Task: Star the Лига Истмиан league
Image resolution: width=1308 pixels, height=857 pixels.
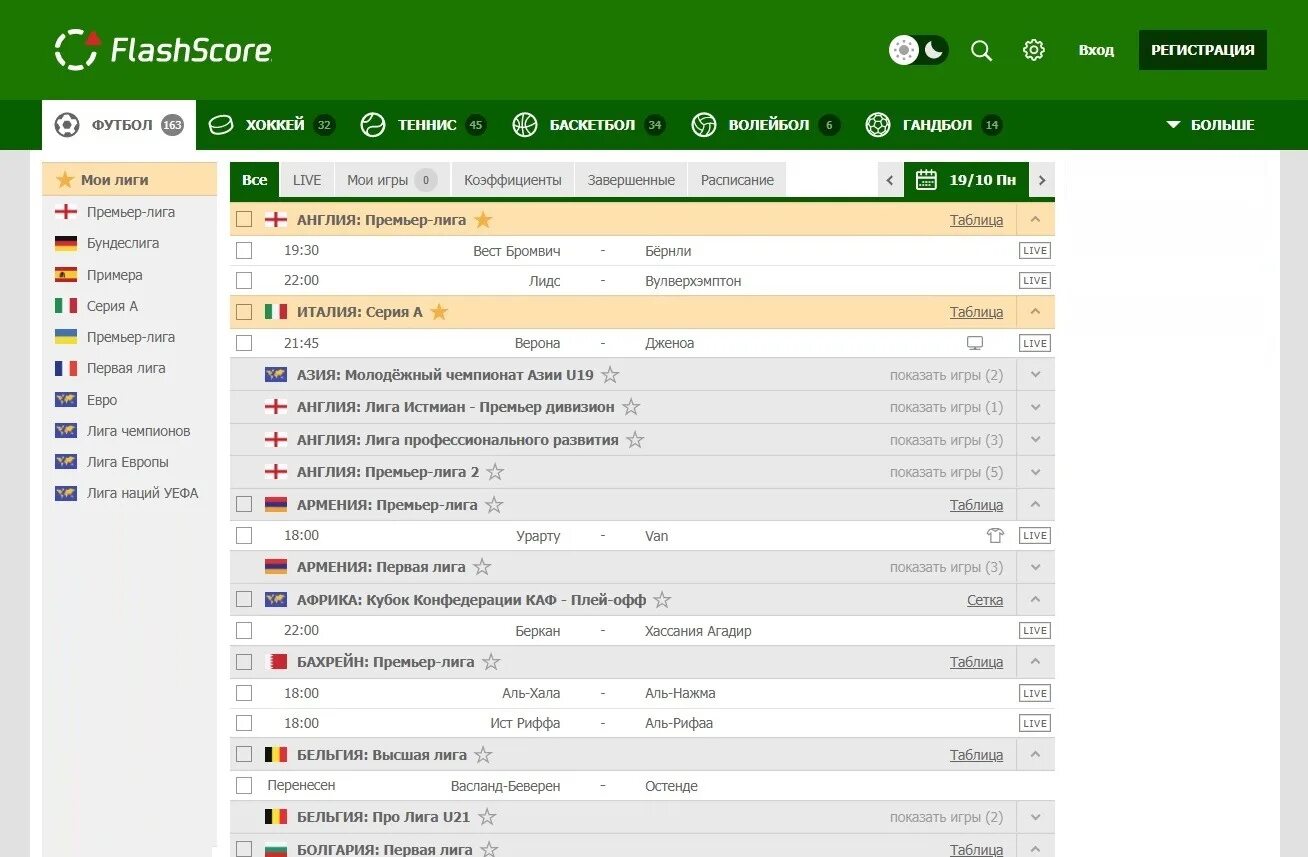Action: pos(631,407)
